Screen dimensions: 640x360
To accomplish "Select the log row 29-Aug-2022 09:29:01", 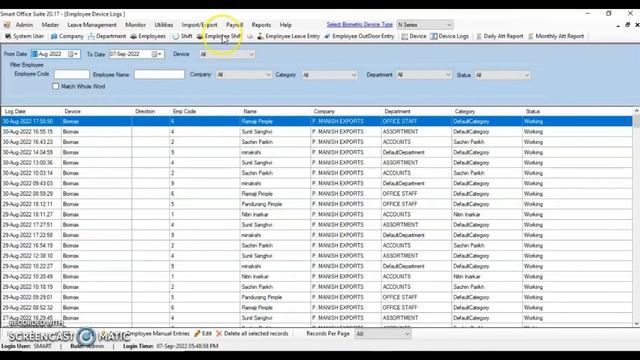I will pos(316,297).
